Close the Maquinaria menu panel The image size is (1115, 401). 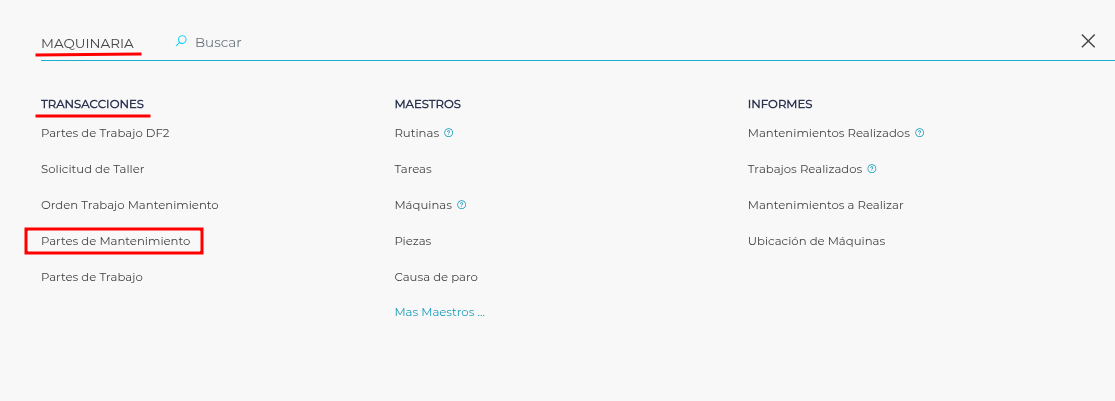pos(1088,41)
